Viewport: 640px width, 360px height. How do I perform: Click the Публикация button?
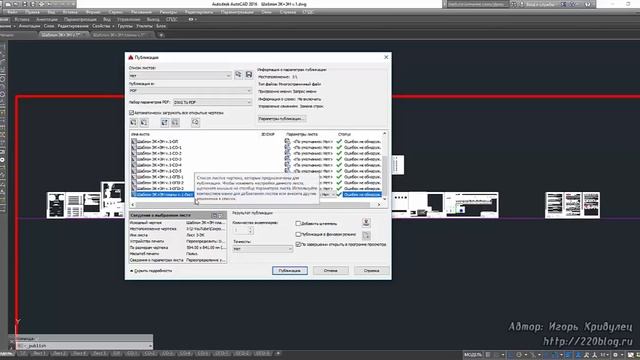289,271
